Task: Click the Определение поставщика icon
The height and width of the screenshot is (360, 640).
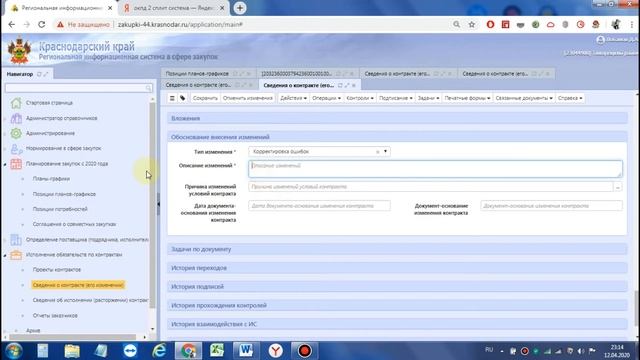Action: [x=16, y=240]
